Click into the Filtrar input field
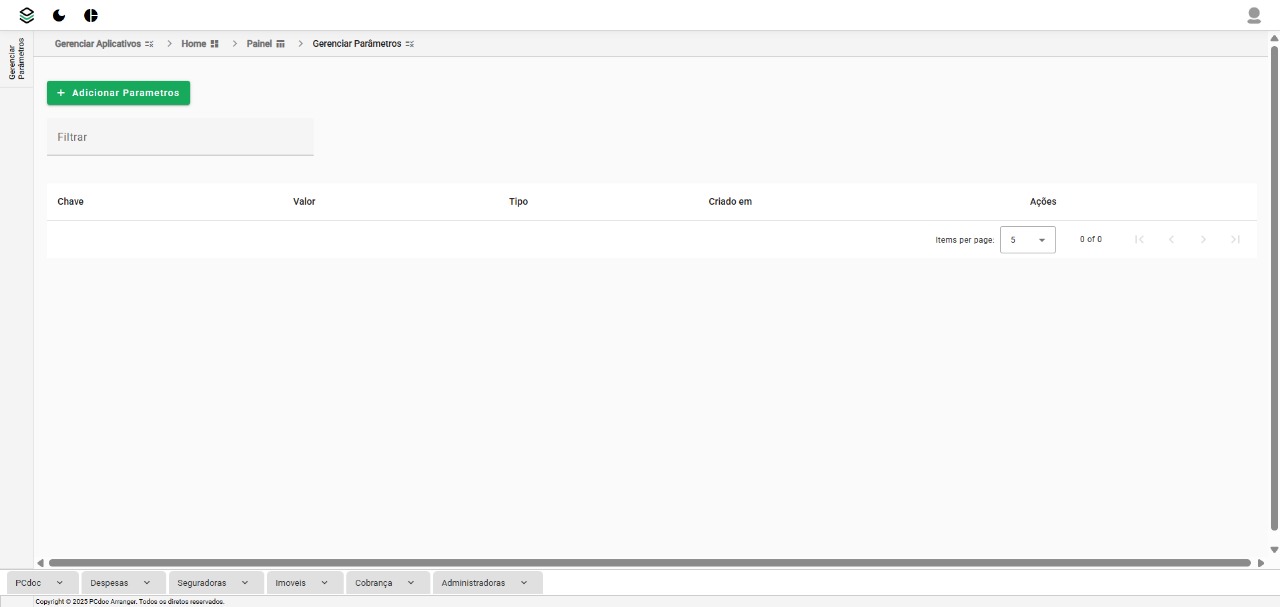Image resolution: width=1280 pixels, height=607 pixels. tap(180, 137)
